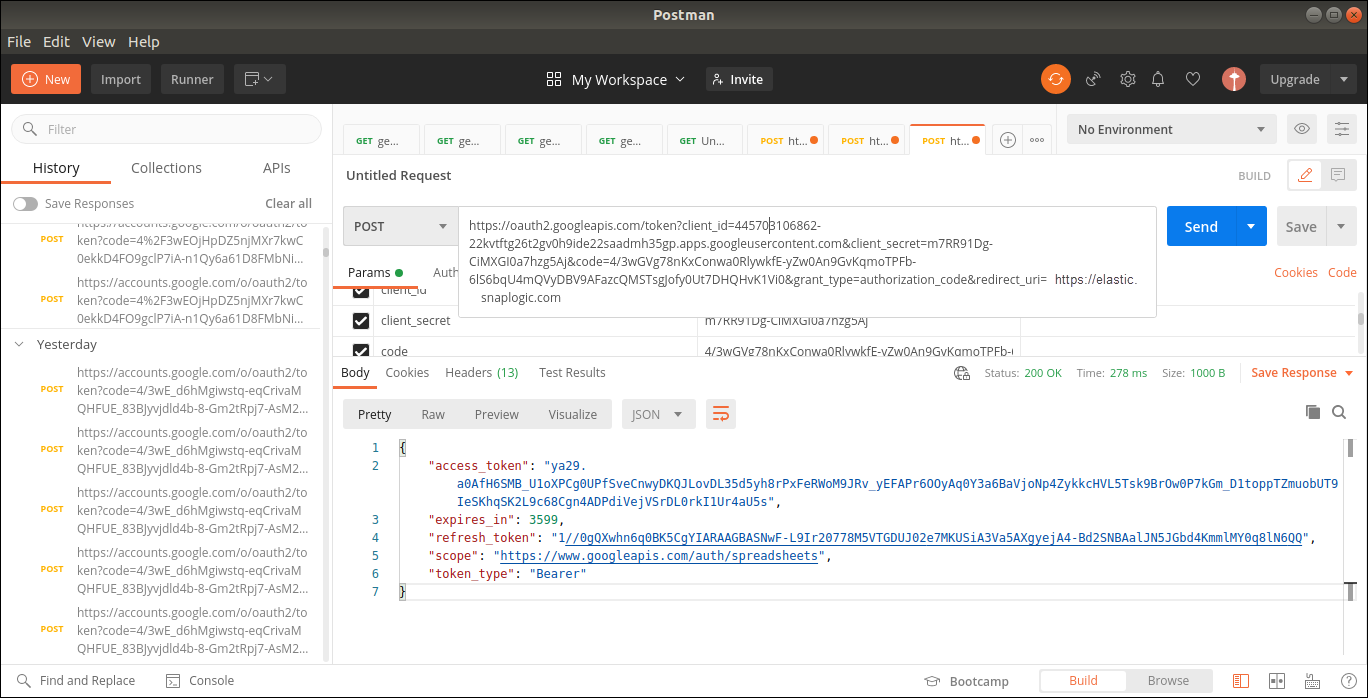The height and width of the screenshot is (698, 1368).
Task: Open the Upgrade dropdown arrow
Action: click(x=1342, y=79)
